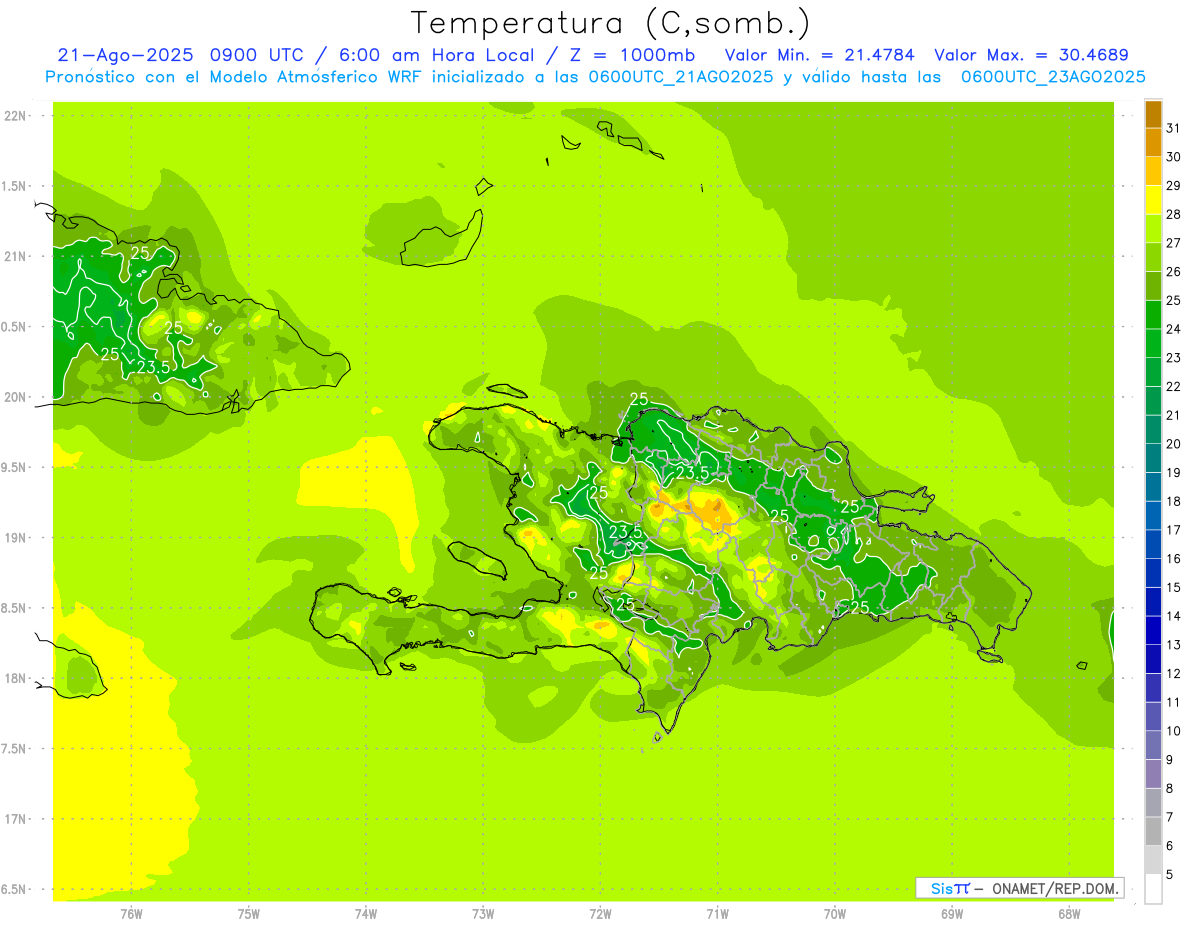1200x927 pixels.
Task: Click the "73W" longitude label
Action: [483, 914]
